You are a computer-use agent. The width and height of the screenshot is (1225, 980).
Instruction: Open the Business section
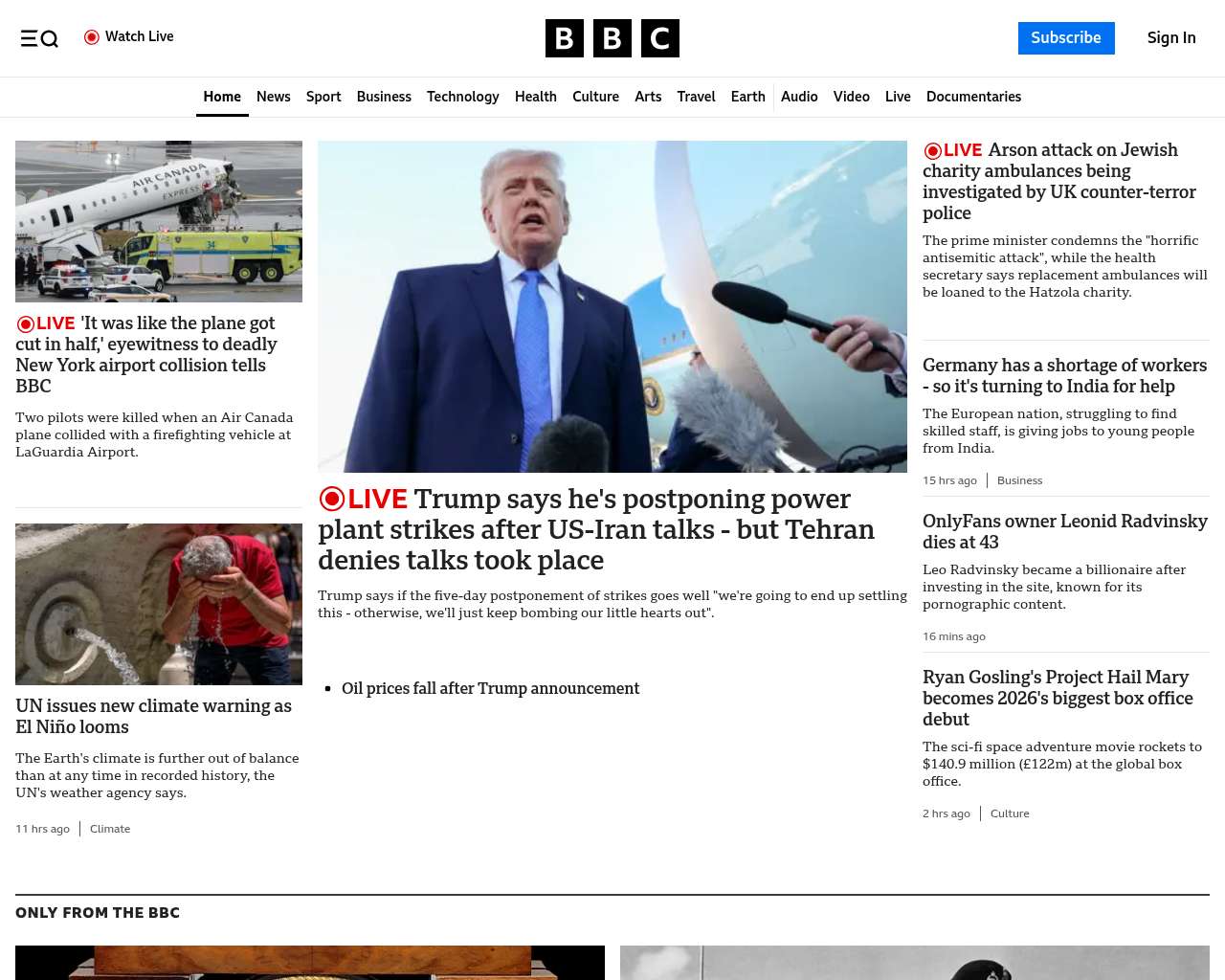click(384, 97)
